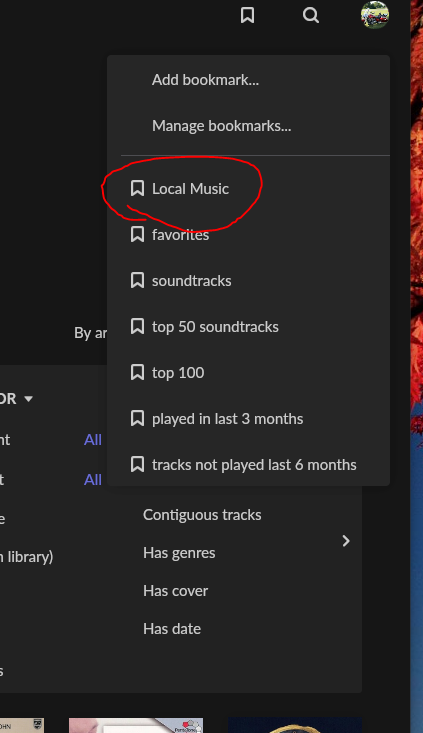The width and height of the screenshot is (423, 733).
Task: Click bookmark icon beside favorites
Action: (x=137, y=234)
